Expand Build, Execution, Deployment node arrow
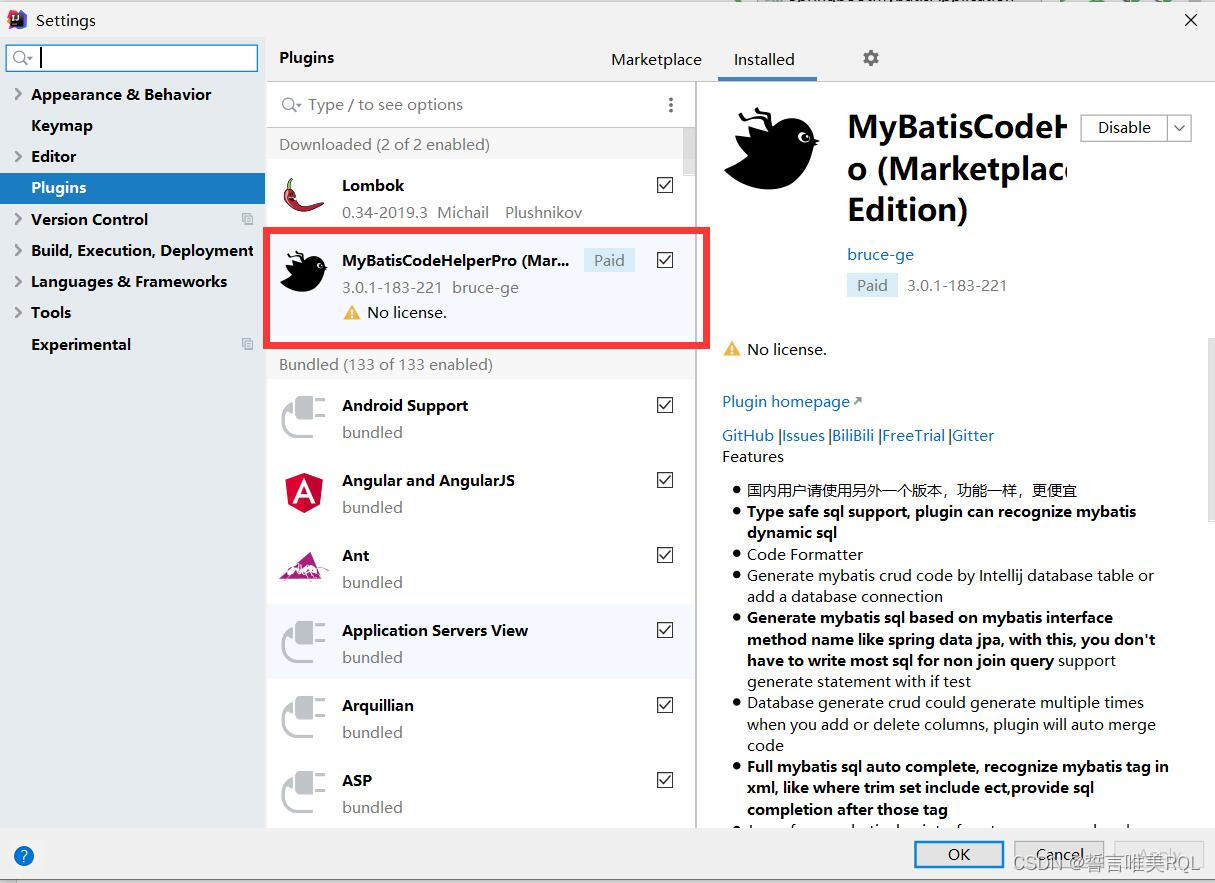1215x883 pixels. click(x=18, y=250)
